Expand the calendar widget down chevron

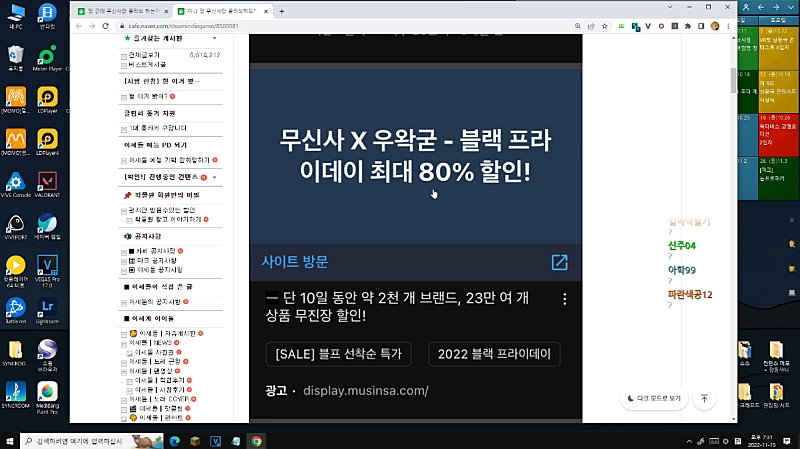point(790,7)
